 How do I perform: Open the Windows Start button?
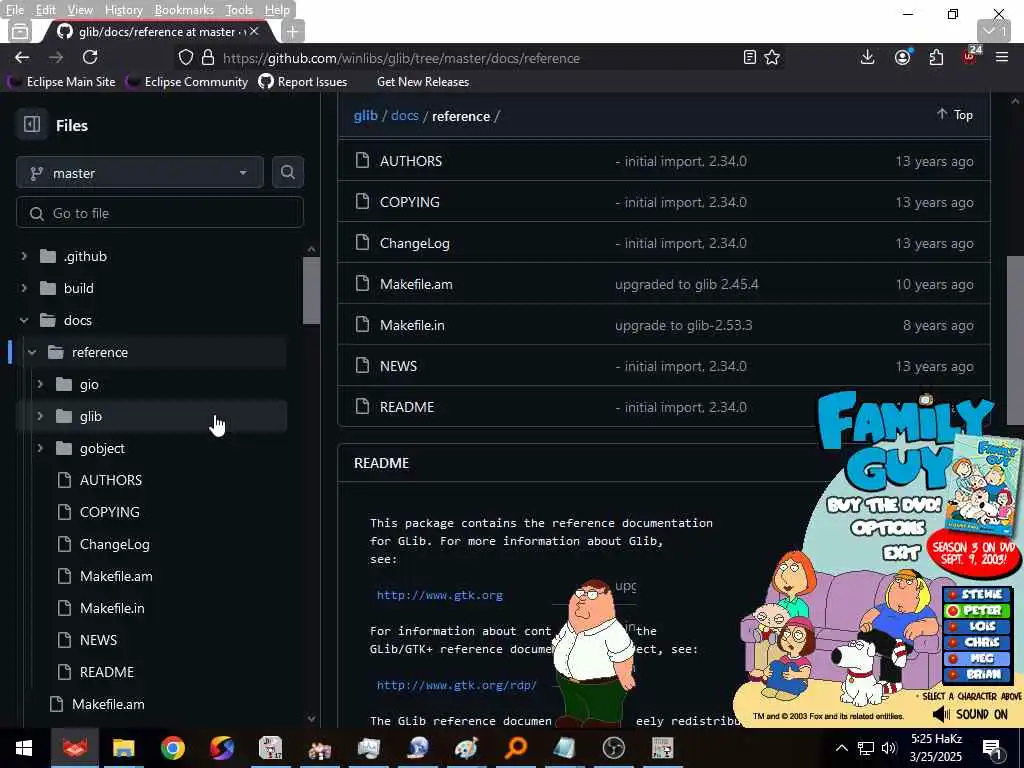coord(24,748)
